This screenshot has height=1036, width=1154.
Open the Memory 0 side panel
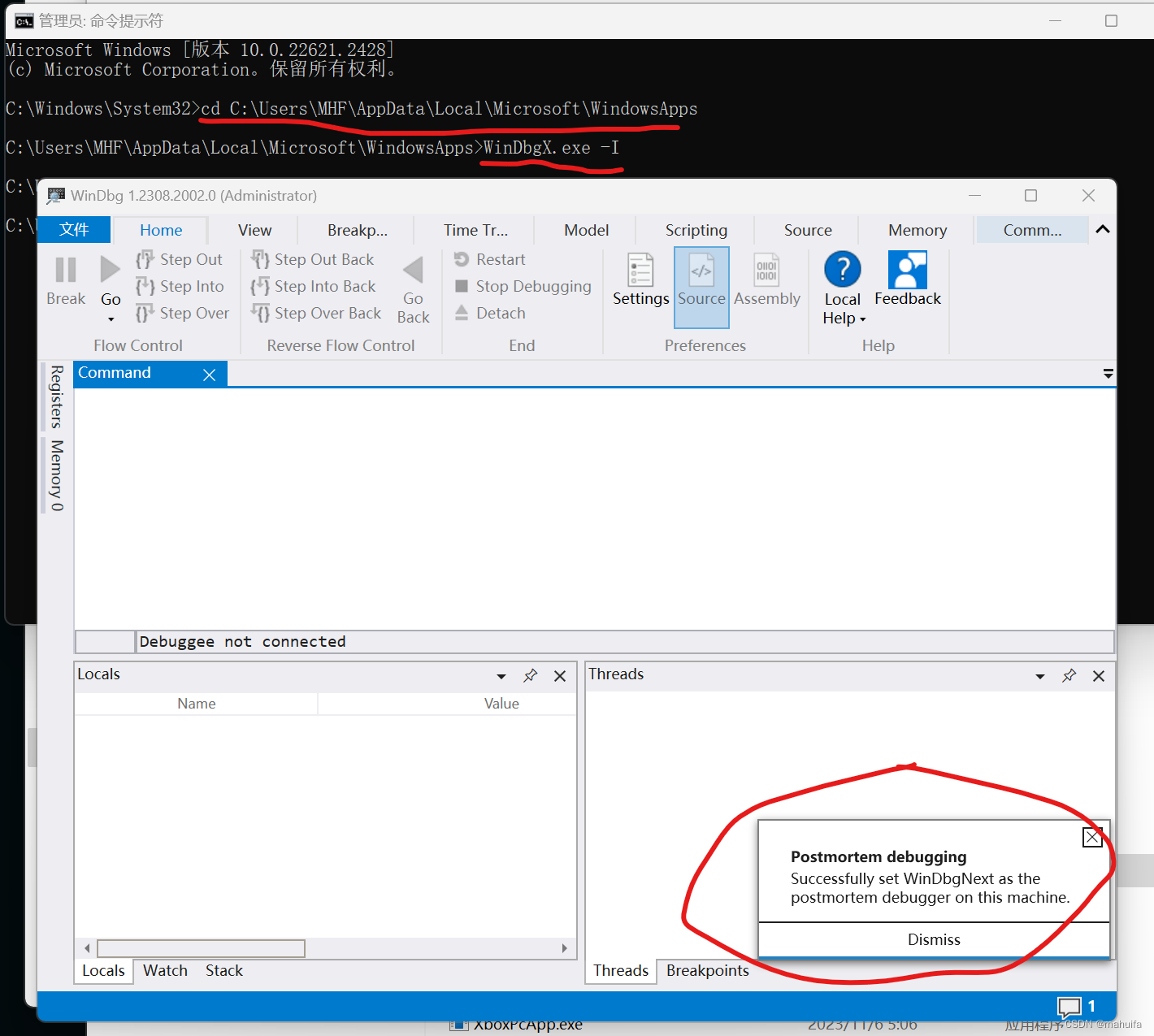pyautogui.click(x=56, y=475)
